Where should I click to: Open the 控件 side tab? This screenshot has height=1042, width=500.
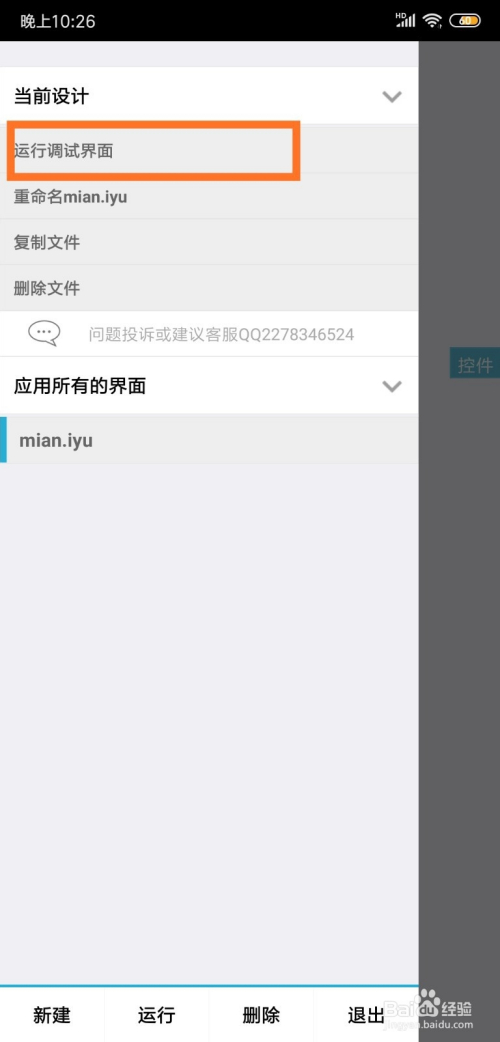475,363
